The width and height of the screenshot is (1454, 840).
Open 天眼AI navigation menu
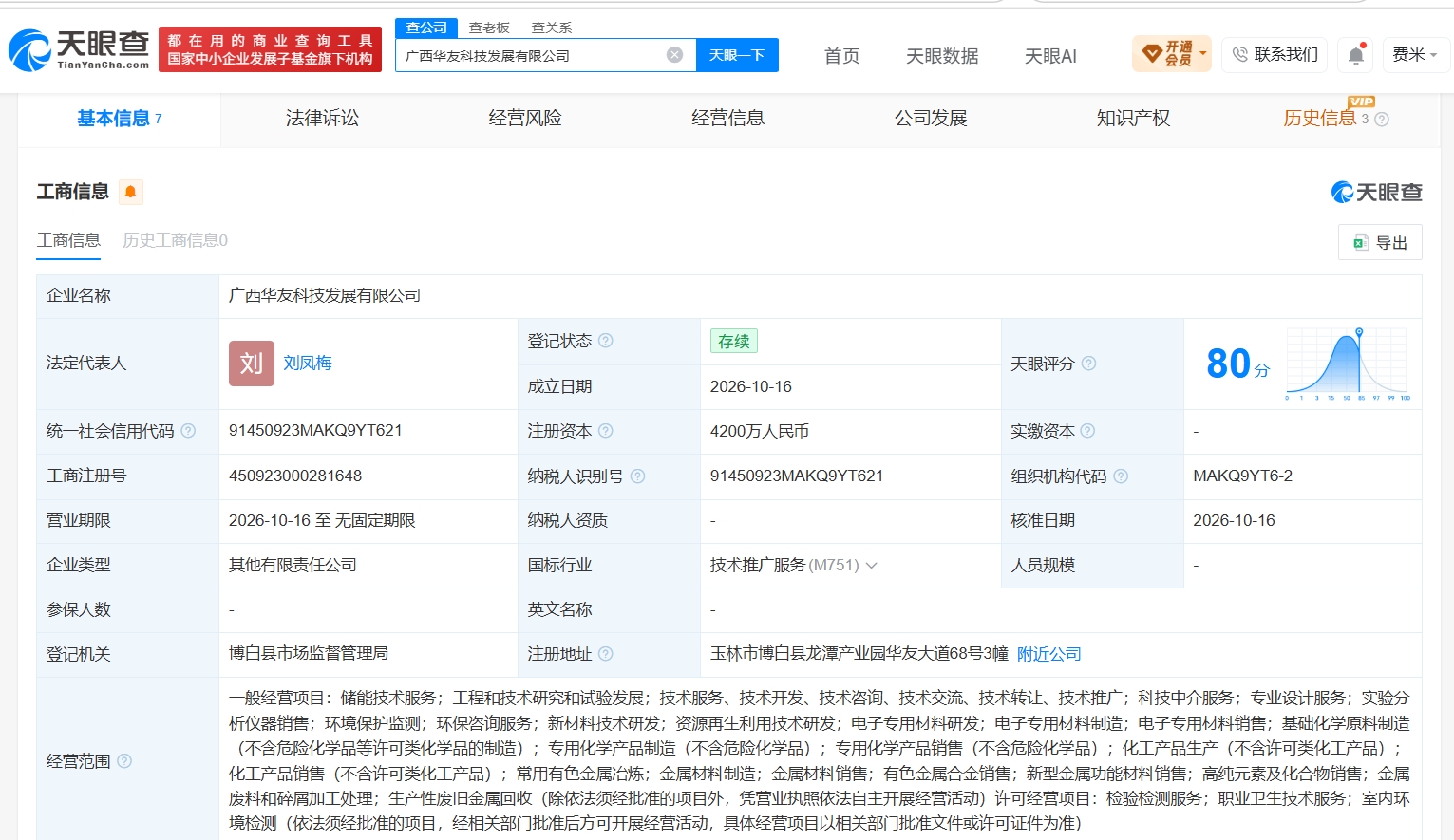tap(1050, 56)
